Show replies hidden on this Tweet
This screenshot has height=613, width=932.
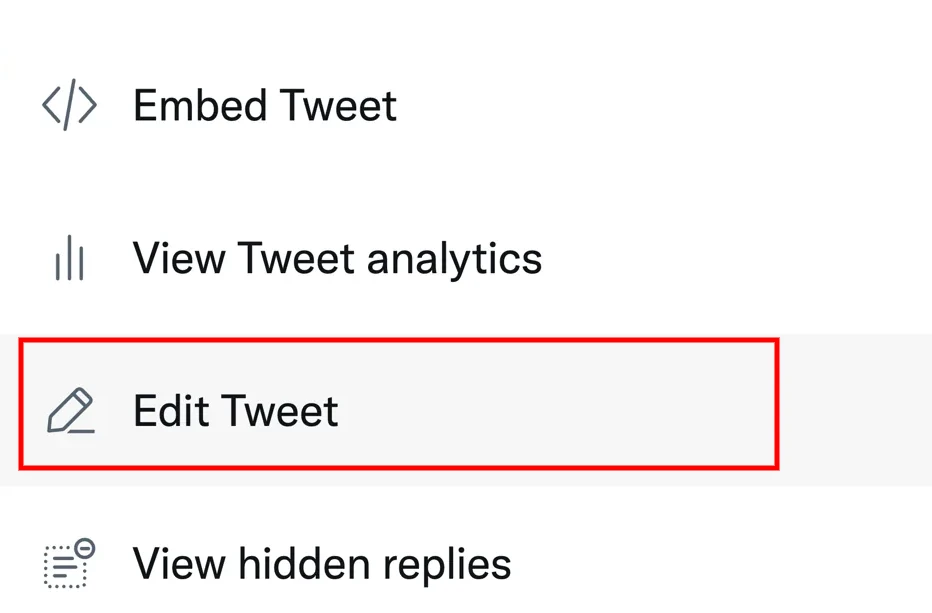pos(322,564)
